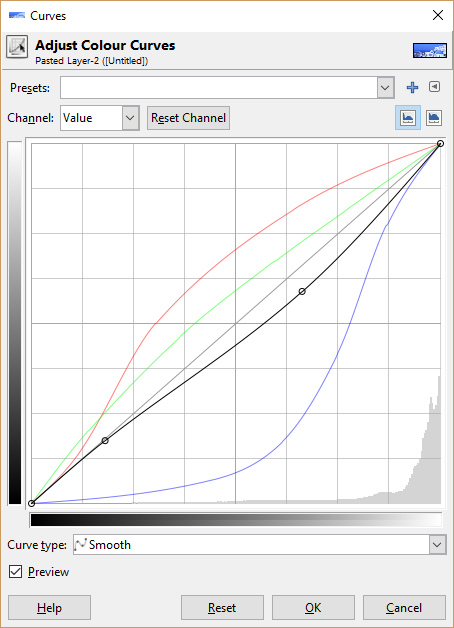
Task: Open the Channel dropdown showing Value
Action: pyautogui.click(x=100, y=118)
